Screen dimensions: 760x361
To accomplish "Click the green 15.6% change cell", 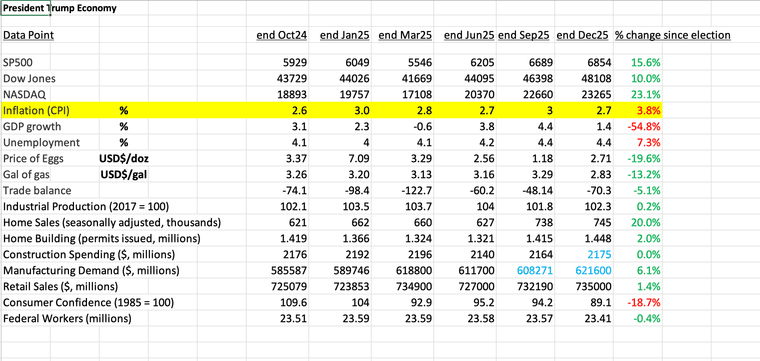I will [x=645, y=63].
